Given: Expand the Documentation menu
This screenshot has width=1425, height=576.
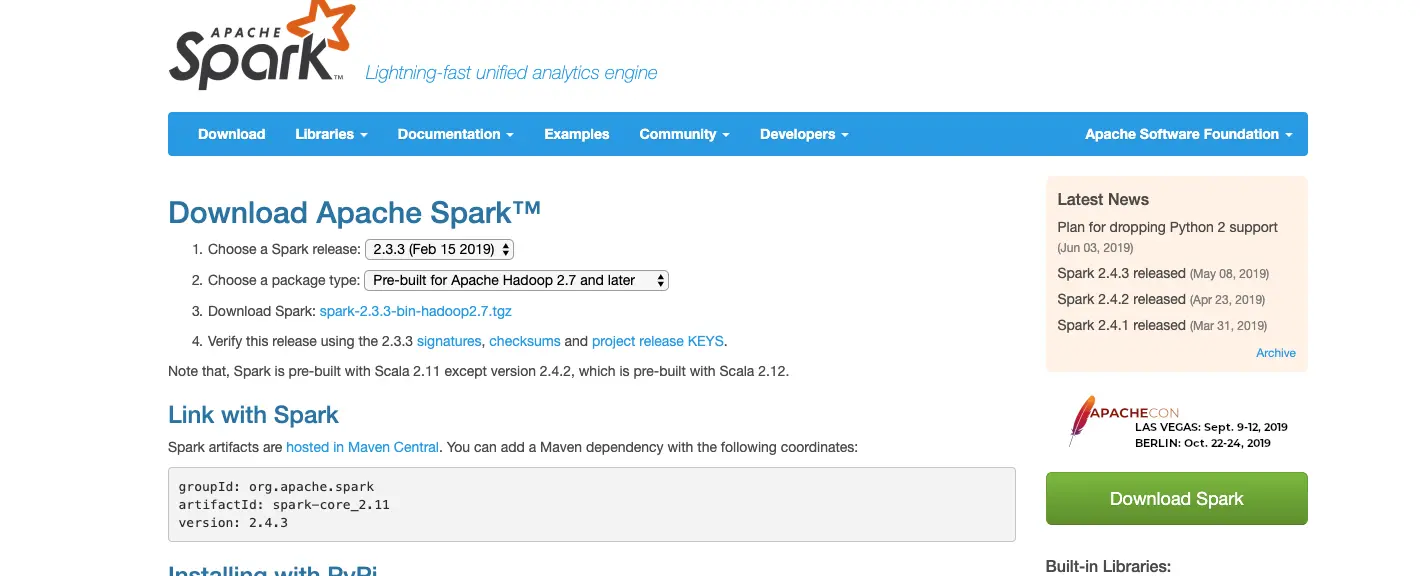Looking at the screenshot, I should (455, 134).
